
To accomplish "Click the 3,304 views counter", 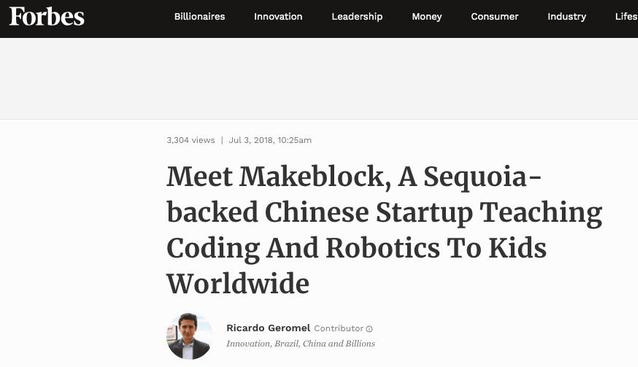I will 190,140.
